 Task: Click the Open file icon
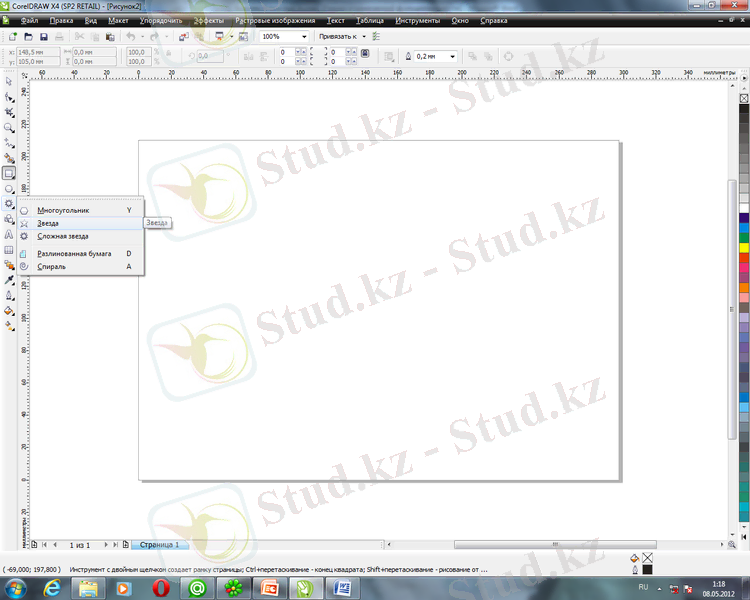click(x=28, y=36)
